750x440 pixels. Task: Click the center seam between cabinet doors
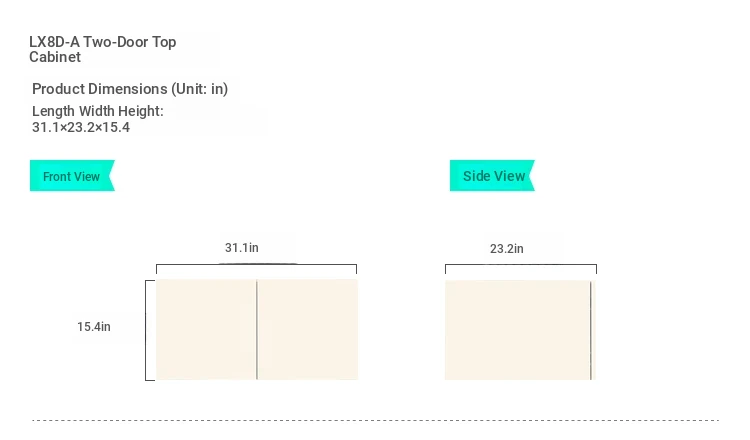[257, 330]
